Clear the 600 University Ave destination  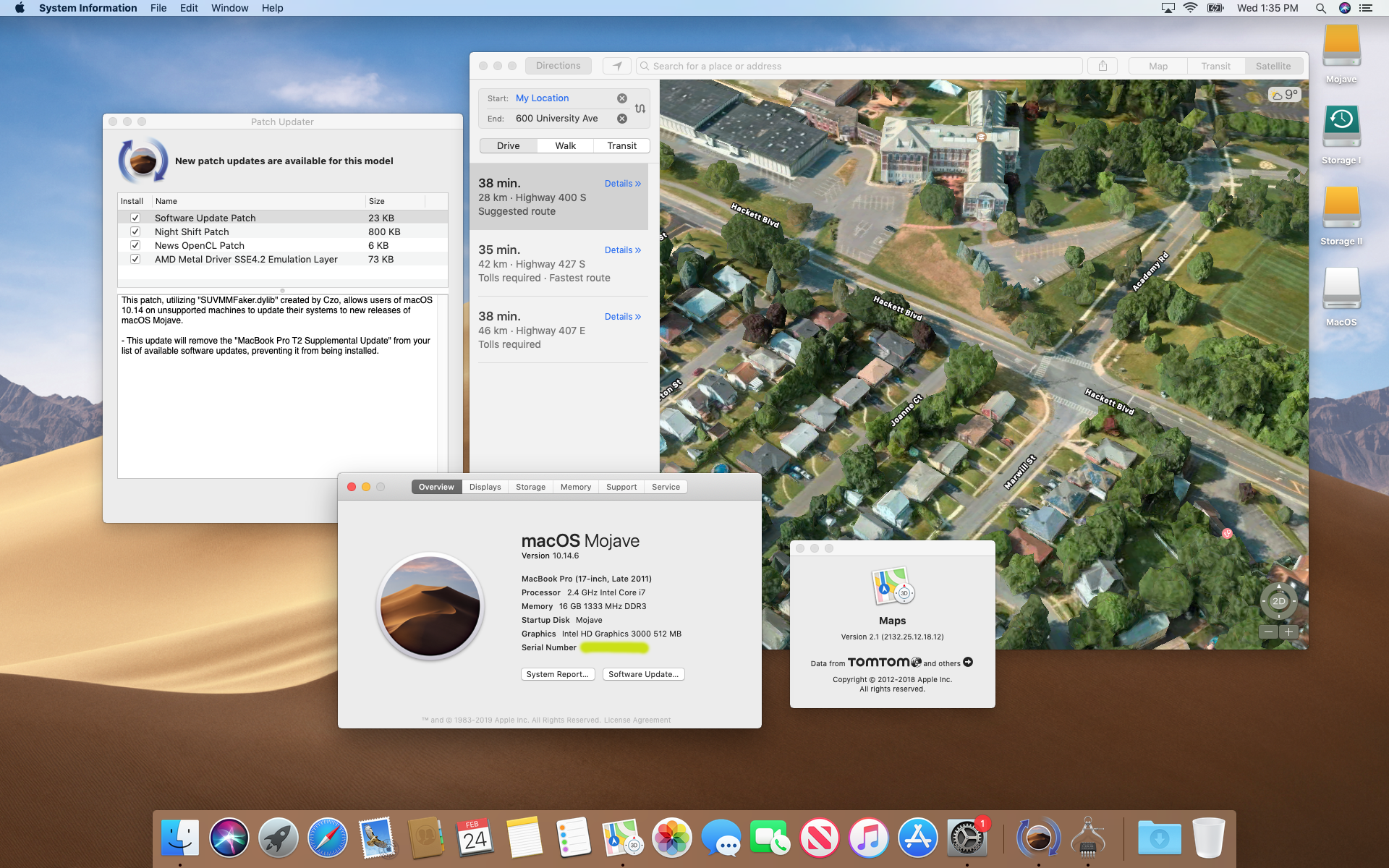pyautogui.click(x=622, y=119)
